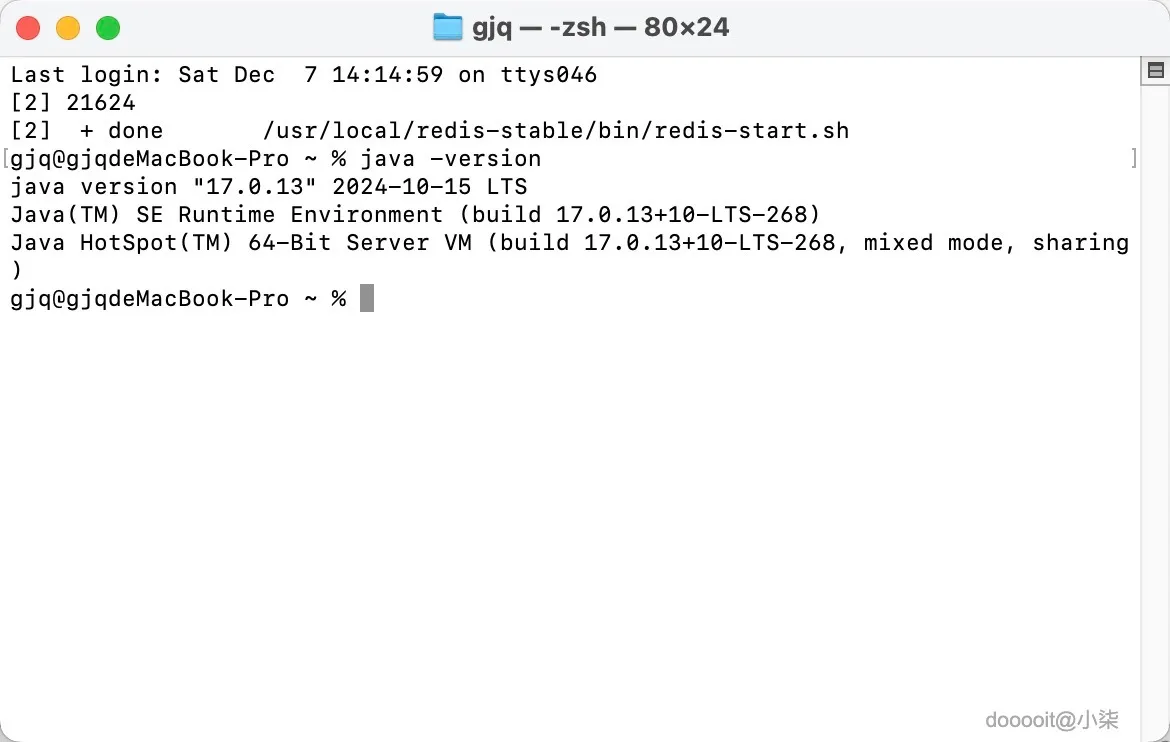Close the terminal window with red button

pos(28,28)
